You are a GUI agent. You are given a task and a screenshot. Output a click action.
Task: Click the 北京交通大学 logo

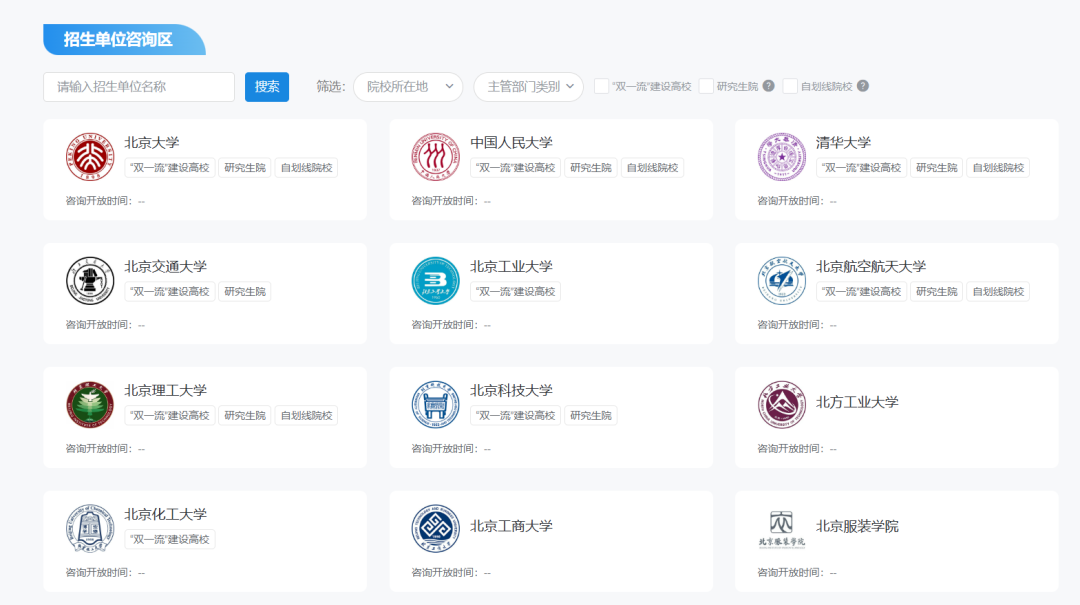click(90, 281)
